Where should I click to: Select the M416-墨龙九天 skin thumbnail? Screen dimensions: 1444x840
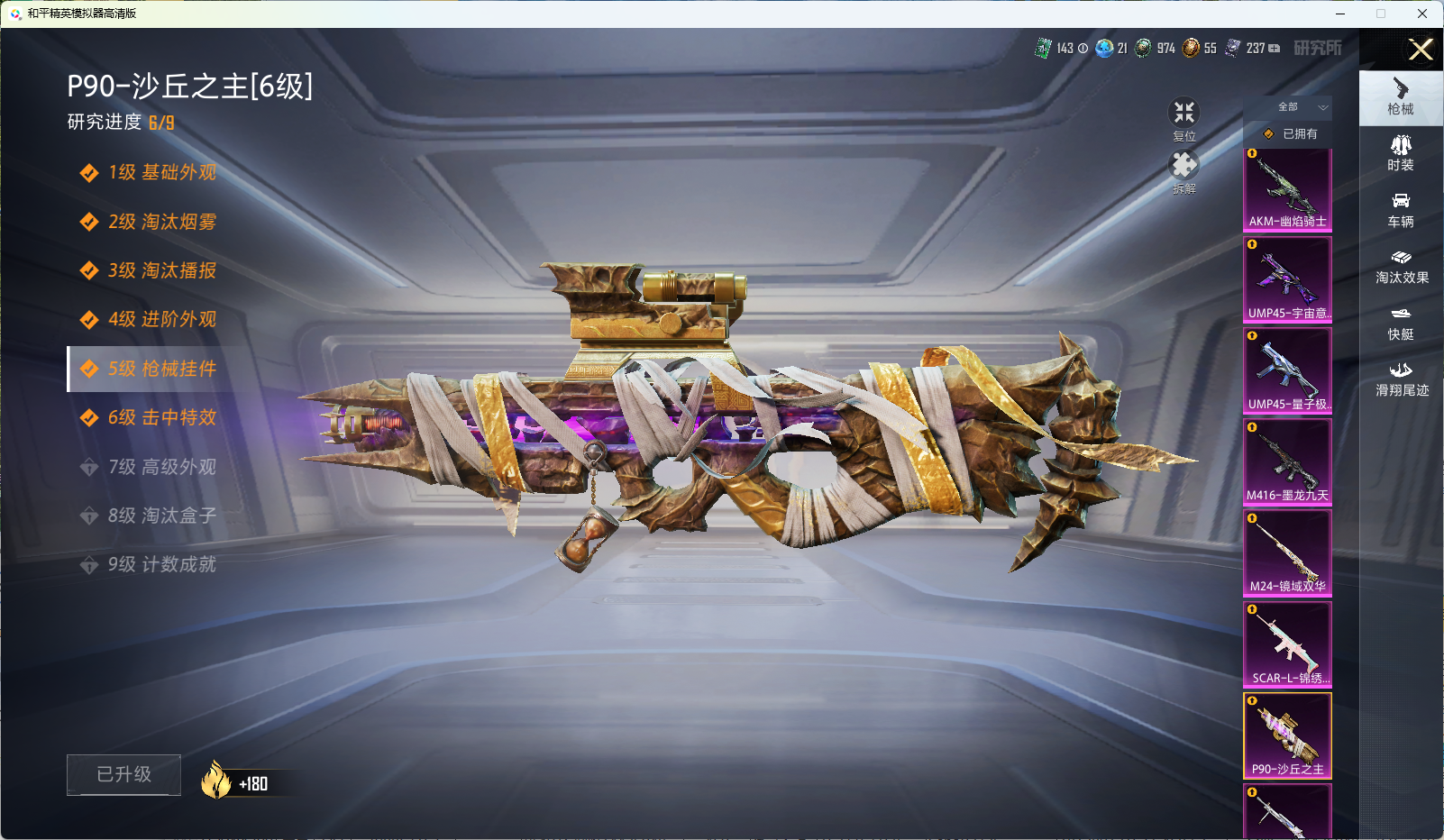[x=1287, y=462]
